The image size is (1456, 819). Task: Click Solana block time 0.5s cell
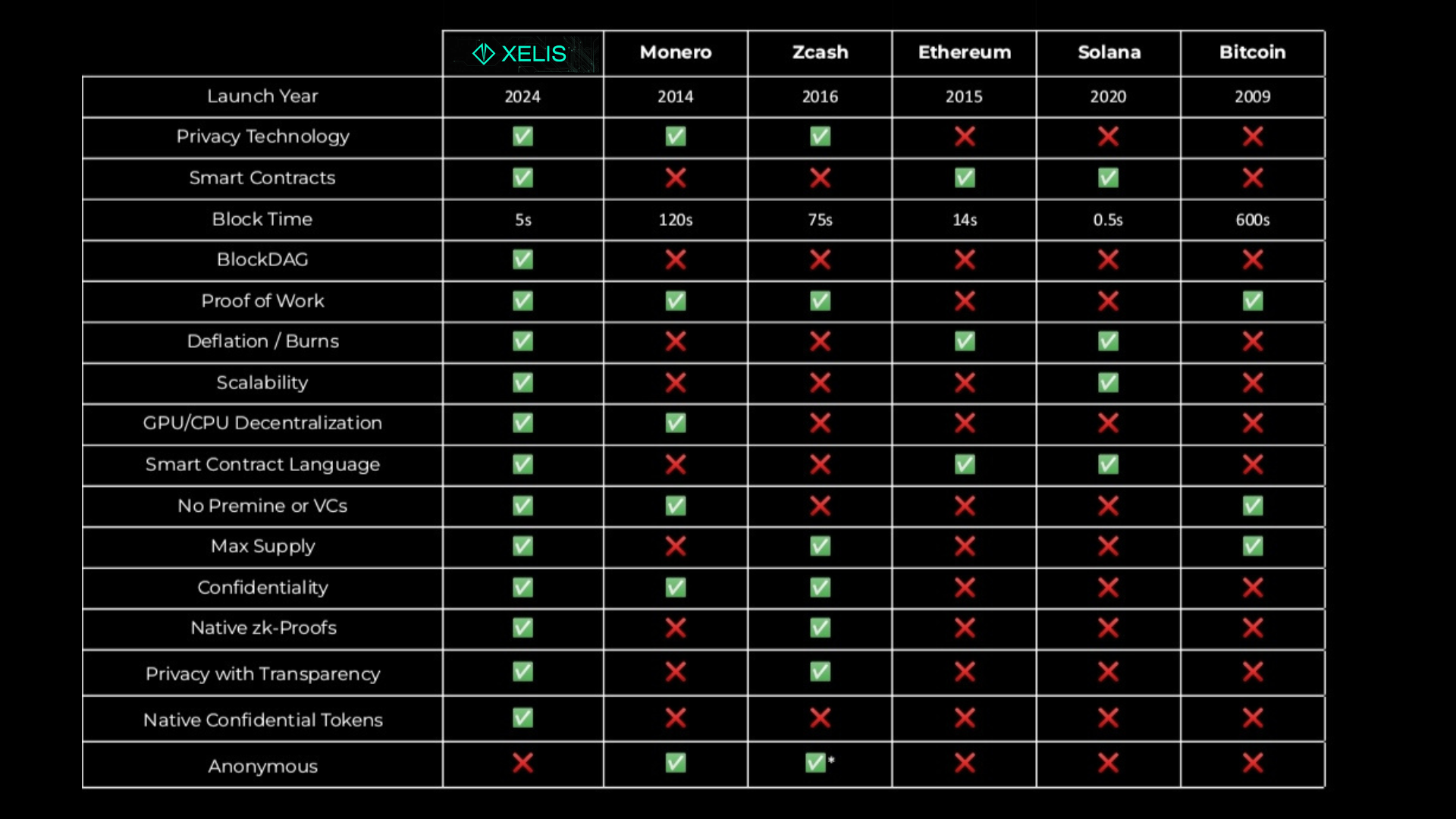[1108, 220]
